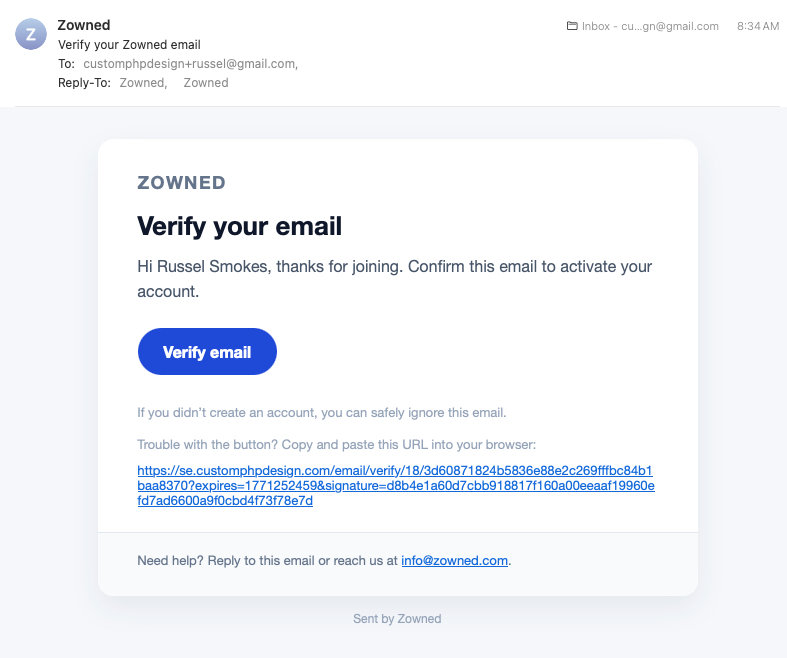Click the Hi Russel Smokes greeting paragraph
The image size is (787, 658).
point(394,279)
